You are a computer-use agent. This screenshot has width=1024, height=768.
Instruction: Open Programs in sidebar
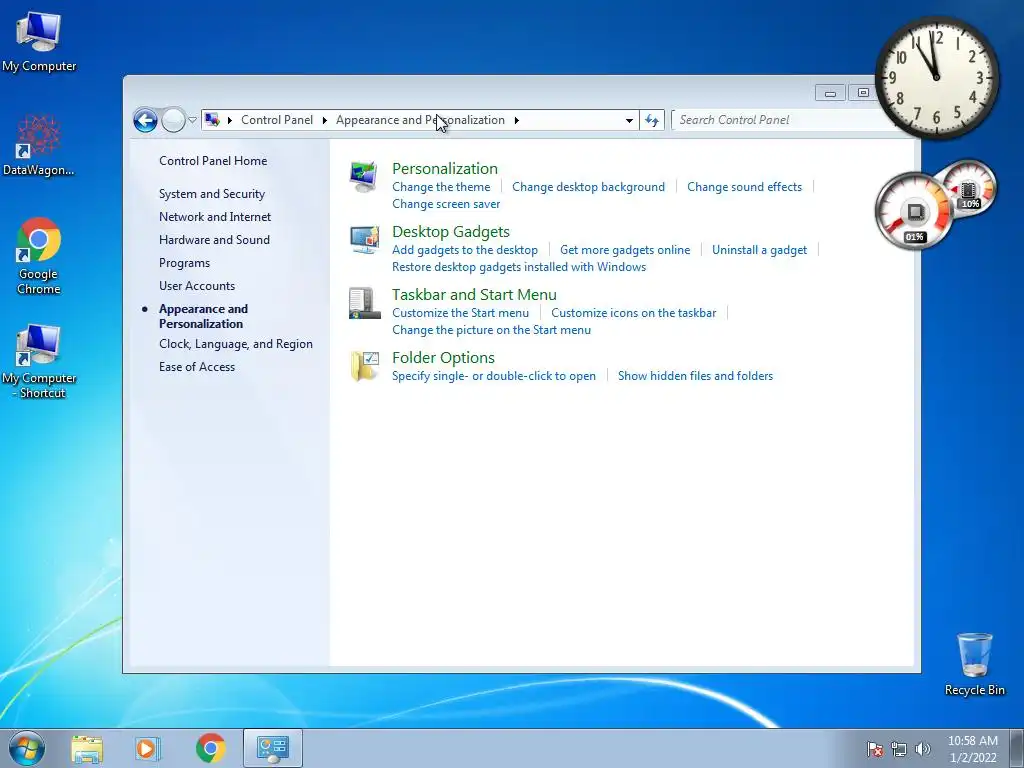point(184,263)
